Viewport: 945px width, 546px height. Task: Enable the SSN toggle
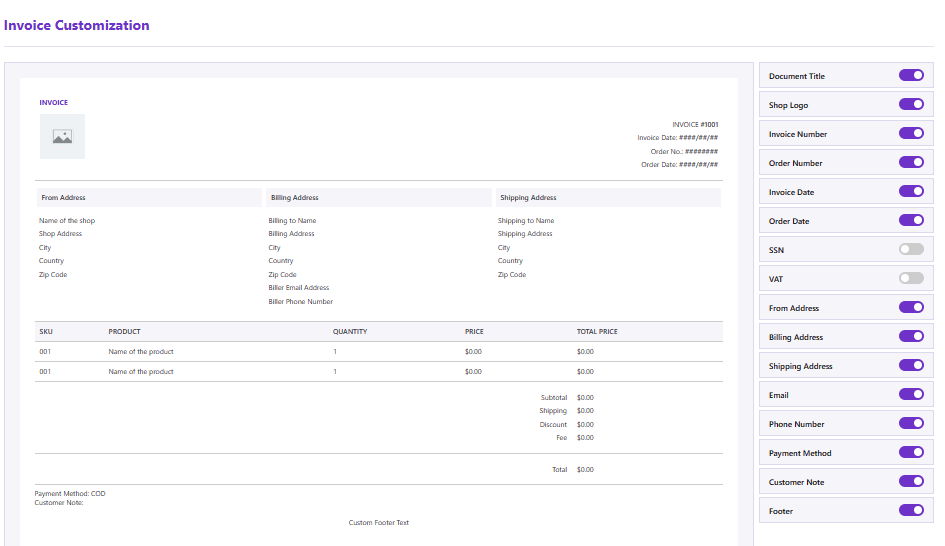pos(911,249)
